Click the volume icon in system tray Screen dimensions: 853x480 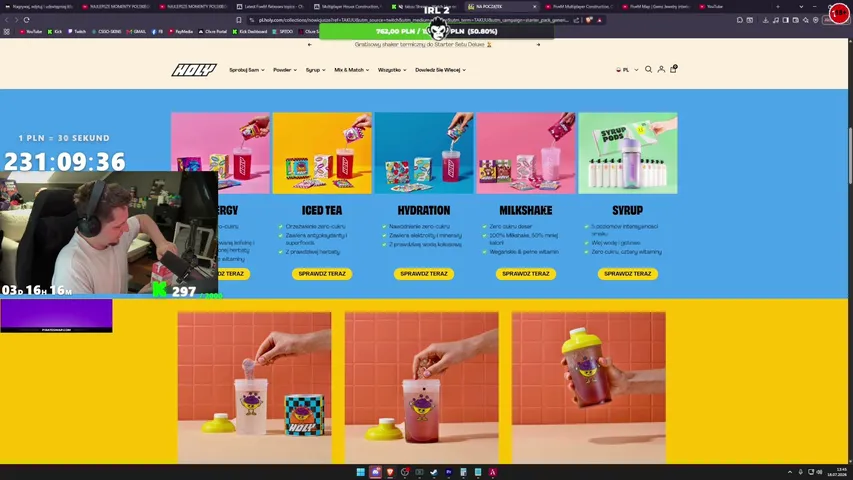(820, 472)
